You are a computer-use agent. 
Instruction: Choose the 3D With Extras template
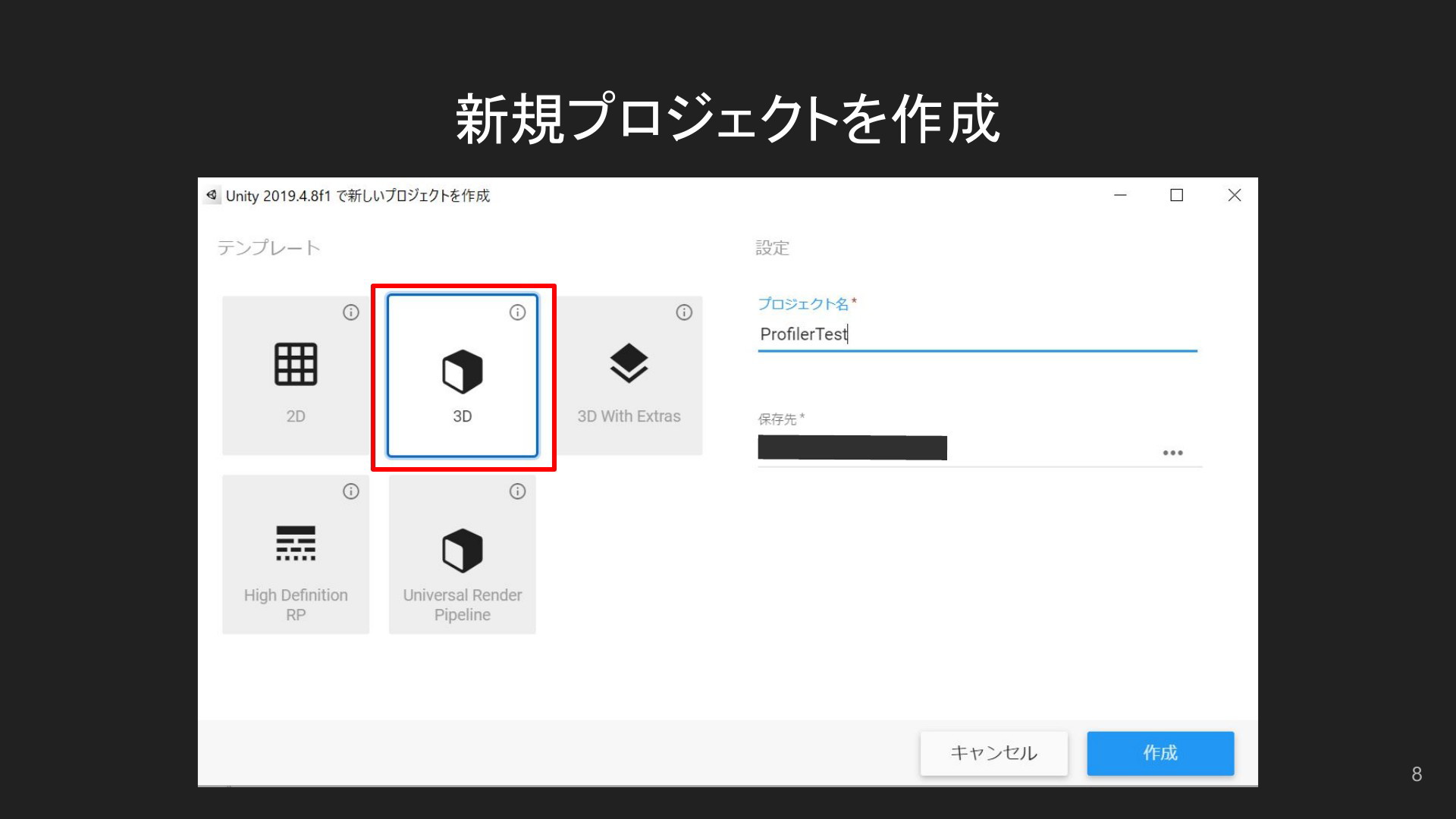point(629,375)
